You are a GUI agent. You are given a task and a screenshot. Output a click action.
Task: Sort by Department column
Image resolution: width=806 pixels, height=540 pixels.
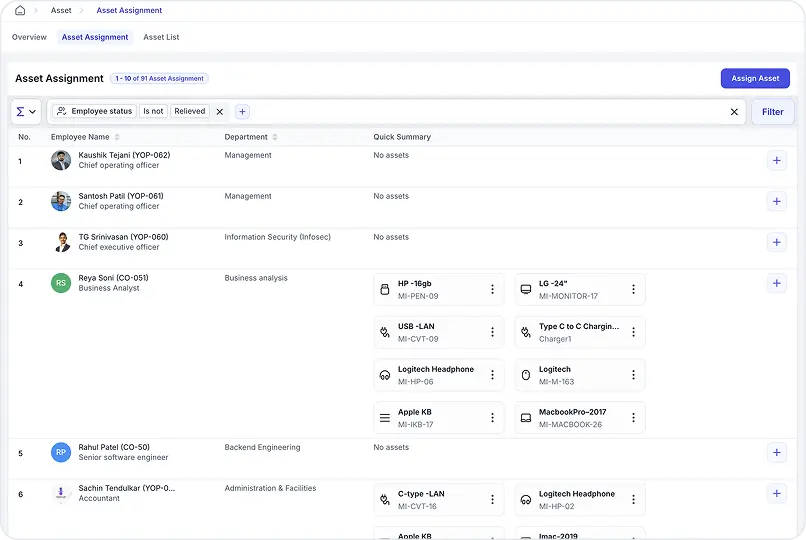click(275, 137)
